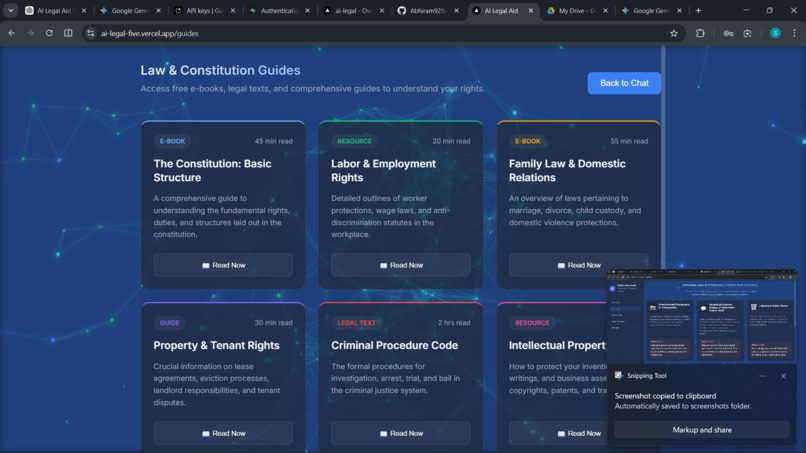Open the password manager key icon
Image resolution: width=806 pixels, height=453 pixels.
click(x=728, y=33)
